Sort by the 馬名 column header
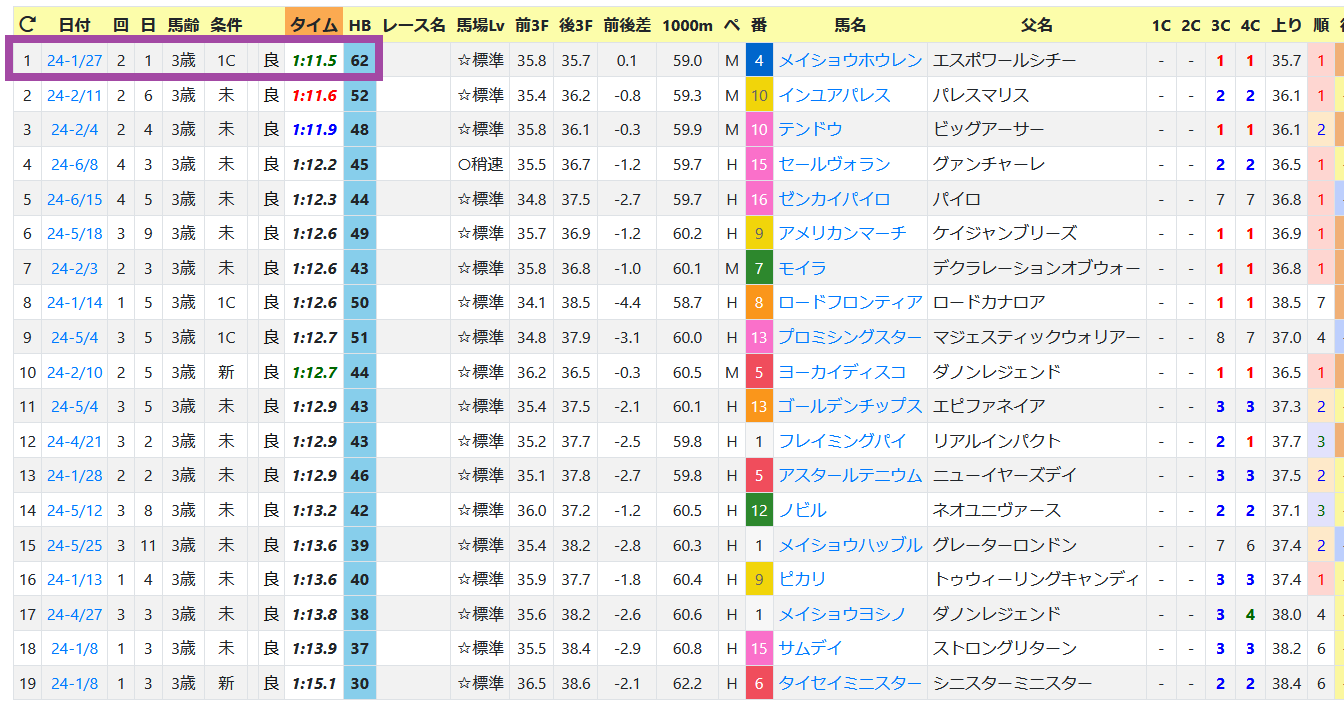This screenshot has width=1344, height=709. point(851,25)
